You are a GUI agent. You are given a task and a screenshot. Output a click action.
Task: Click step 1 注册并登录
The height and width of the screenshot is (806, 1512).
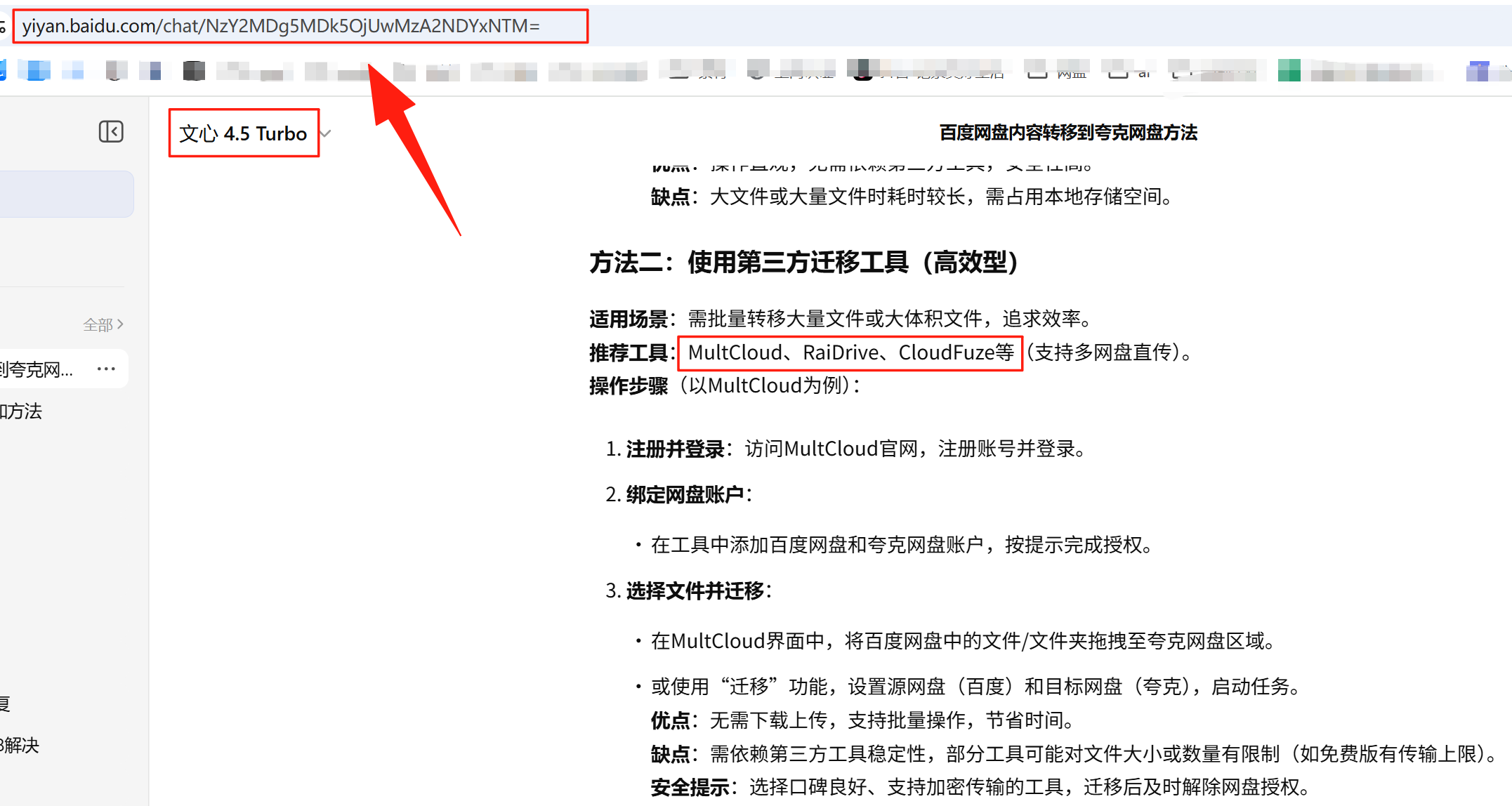coord(846,449)
